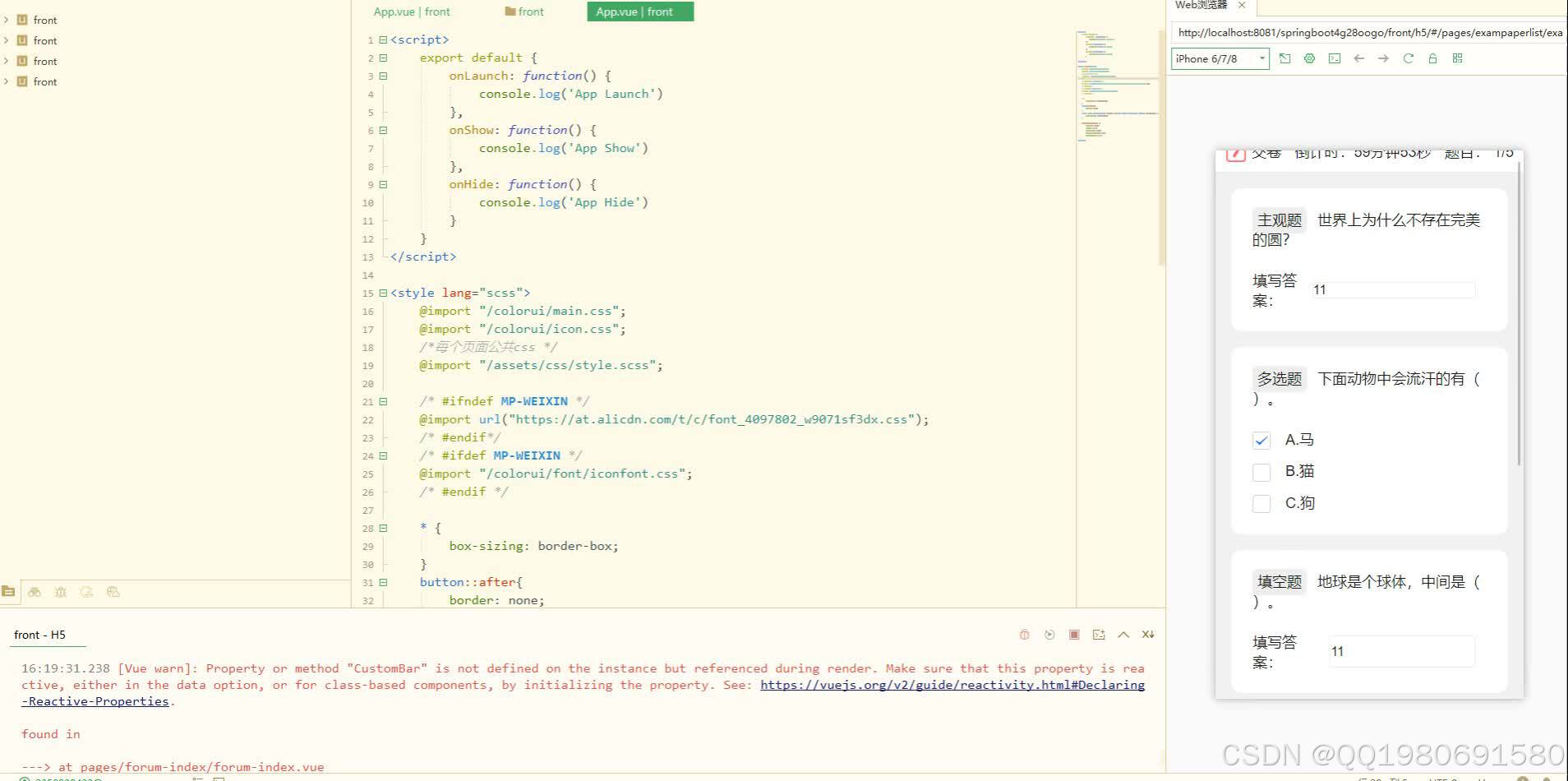Click the code editor vertical scrollbar
Image resolution: width=1568 pixels, height=781 pixels.
pyautogui.click(x=1161, y=148)
